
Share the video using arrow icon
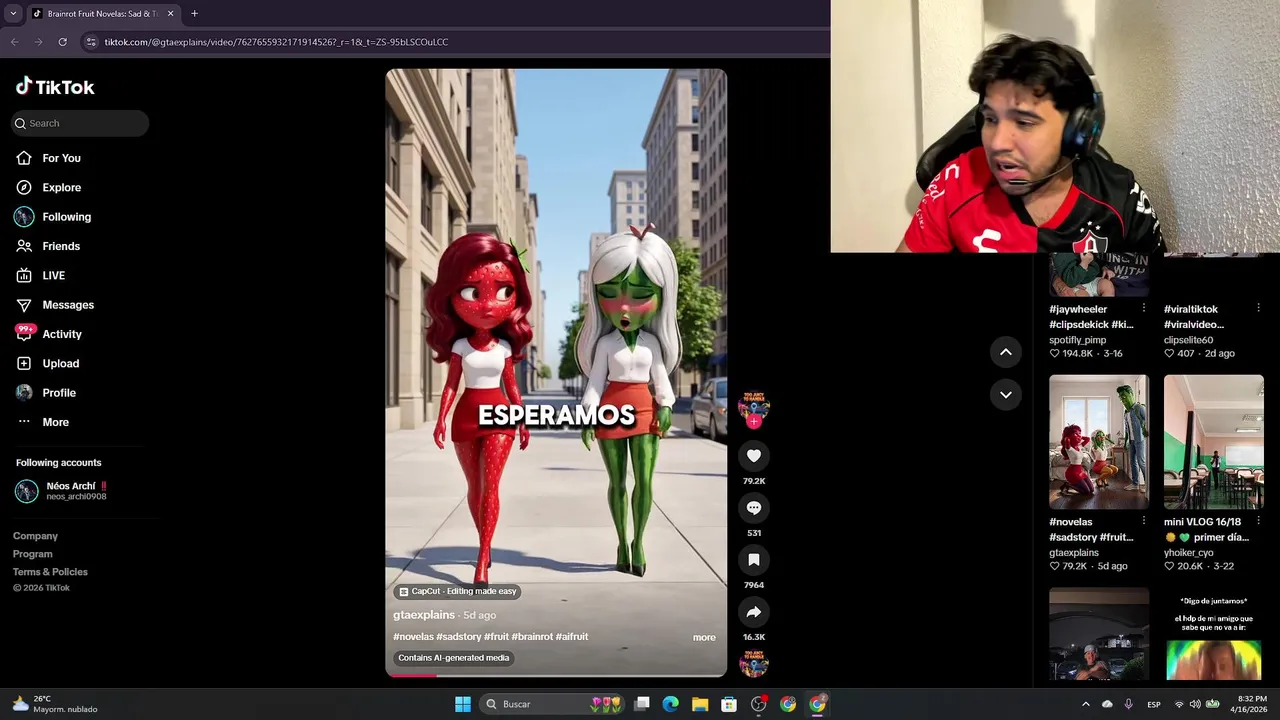coord(754,612)
